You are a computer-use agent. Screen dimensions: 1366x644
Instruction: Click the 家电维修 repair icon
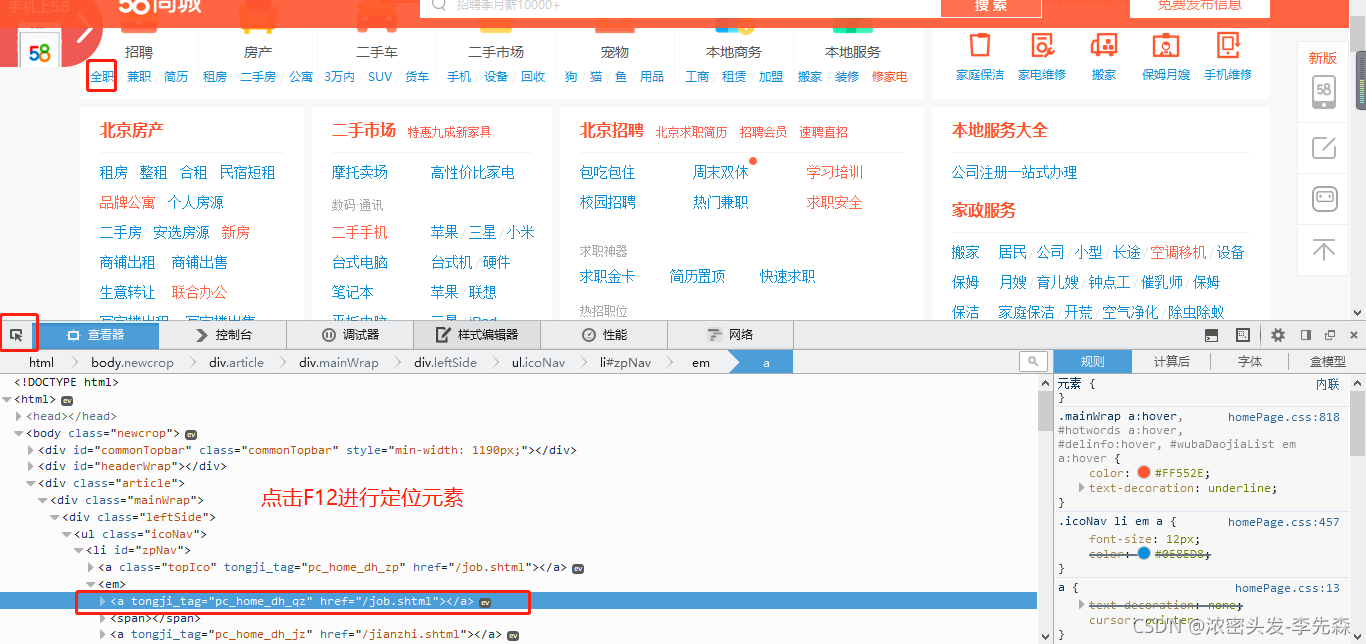coord(1042,45)
